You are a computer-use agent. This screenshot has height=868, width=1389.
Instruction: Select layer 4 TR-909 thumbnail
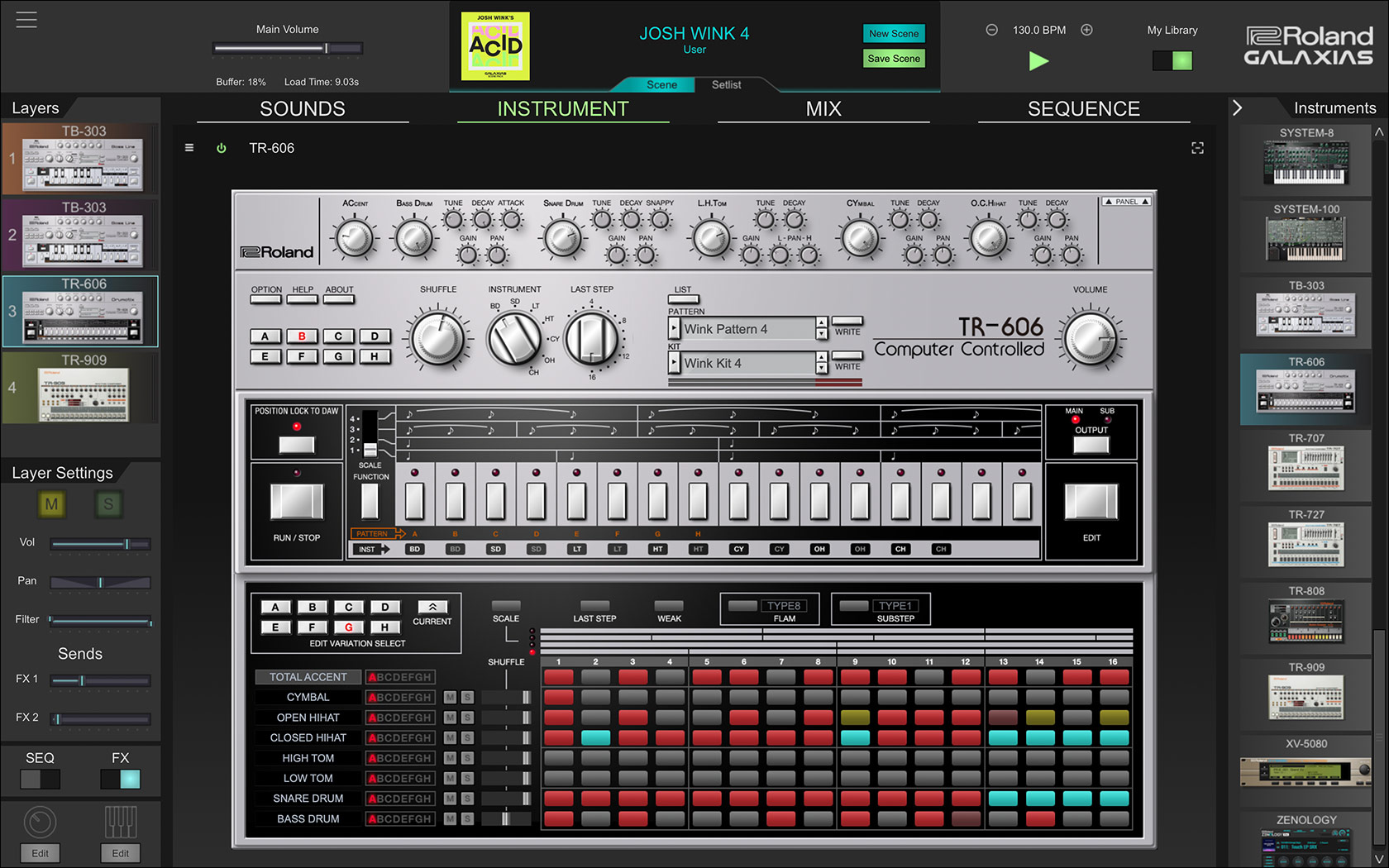point(82,388)
